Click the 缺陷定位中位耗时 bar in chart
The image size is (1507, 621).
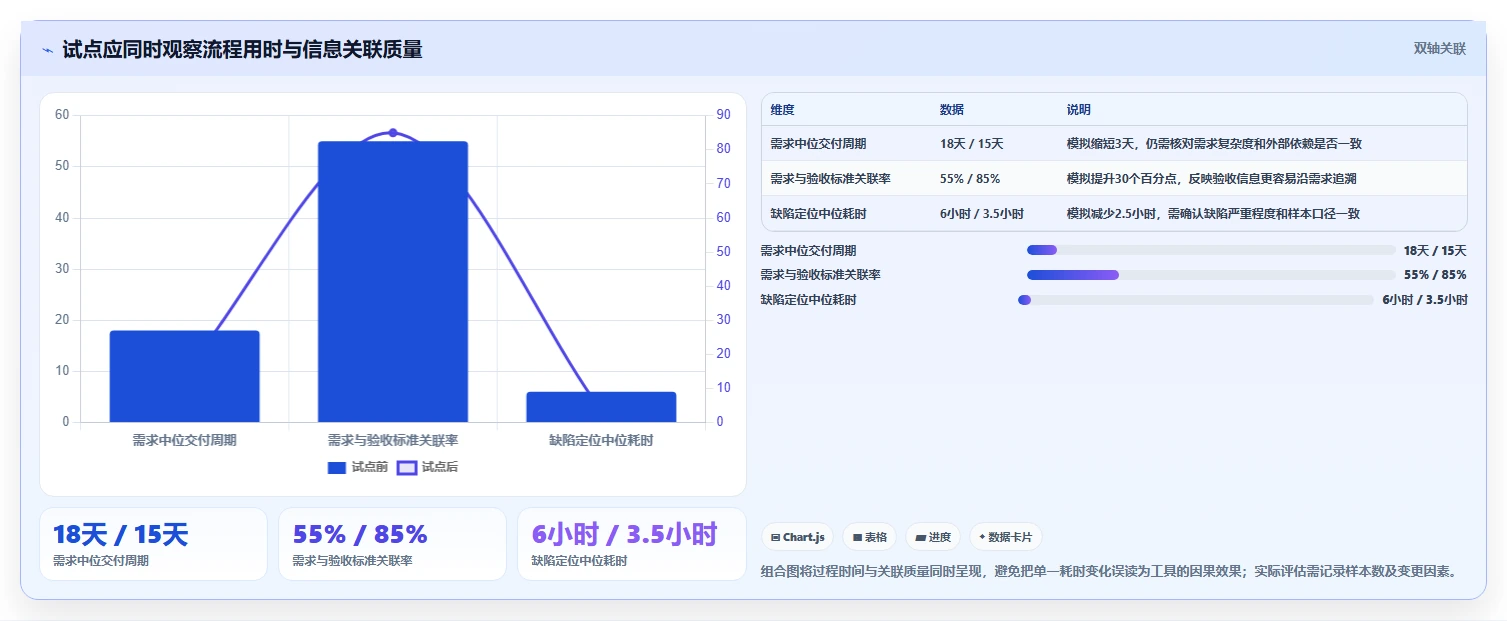coord(601,407)
